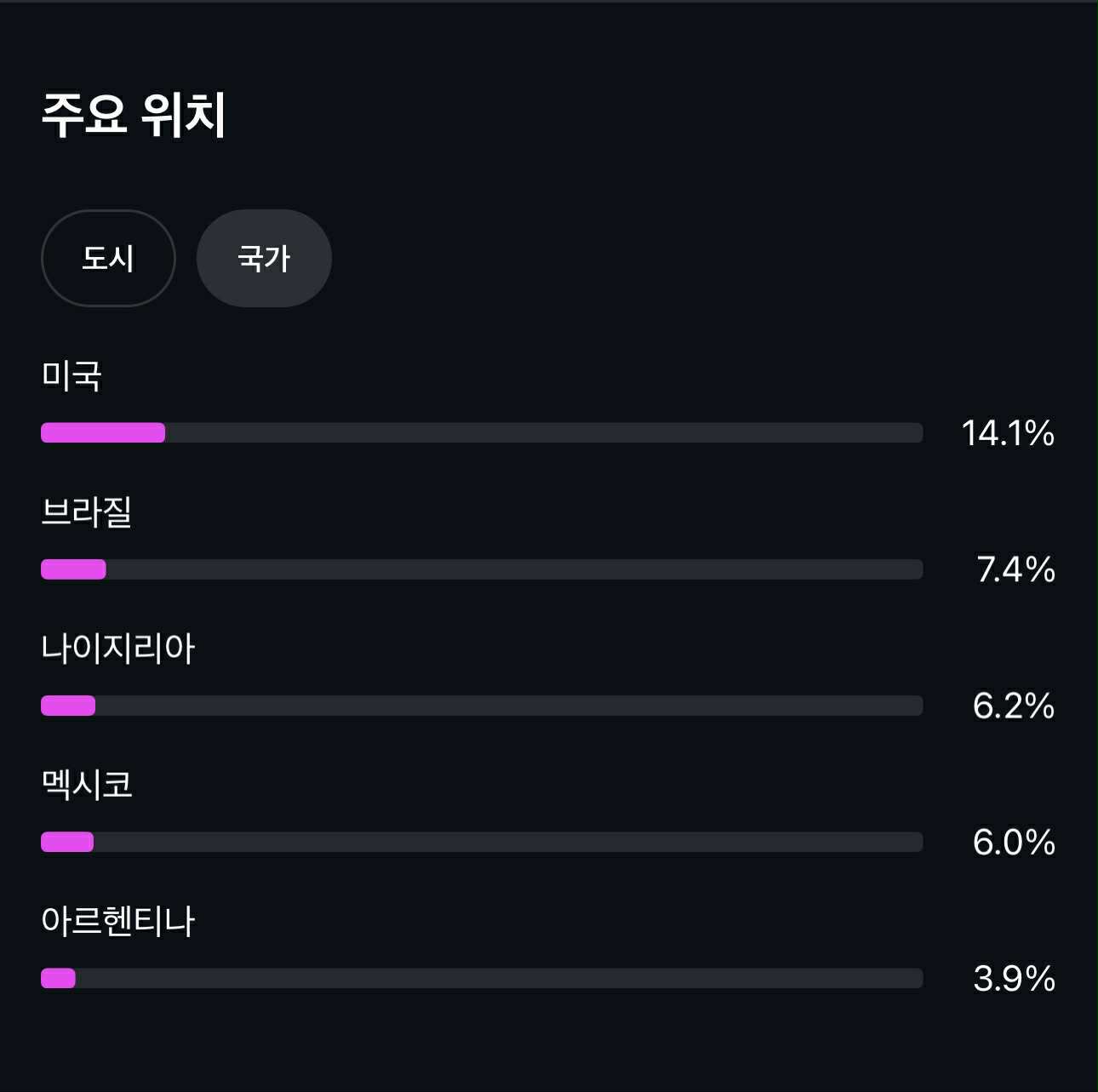The width and height of the screenshot is (1098, 1092).
Task: Switch to the 도시 tab
Action: click(x=108, y=258)
